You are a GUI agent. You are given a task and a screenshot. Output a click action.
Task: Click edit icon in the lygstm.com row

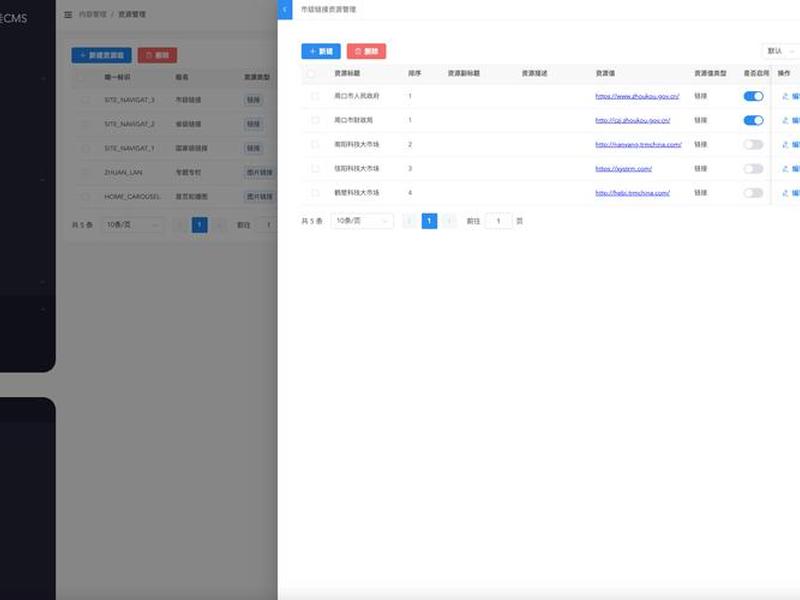(785, 169)
